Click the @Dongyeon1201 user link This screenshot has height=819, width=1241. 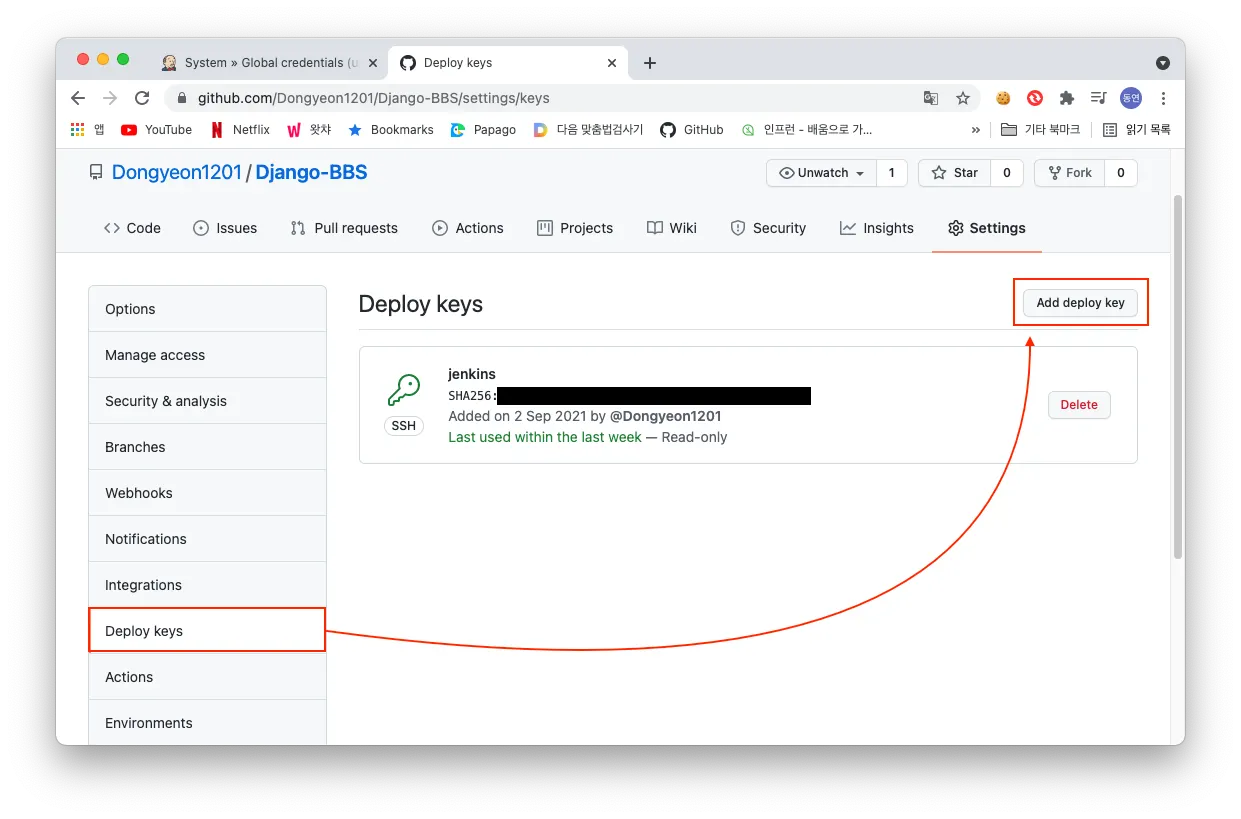[x=665, y=416]
